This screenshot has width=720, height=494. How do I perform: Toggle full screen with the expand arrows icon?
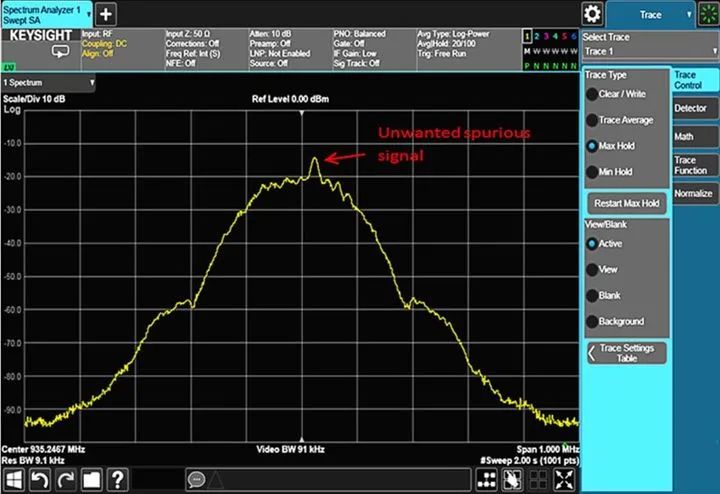coord(564,480)
